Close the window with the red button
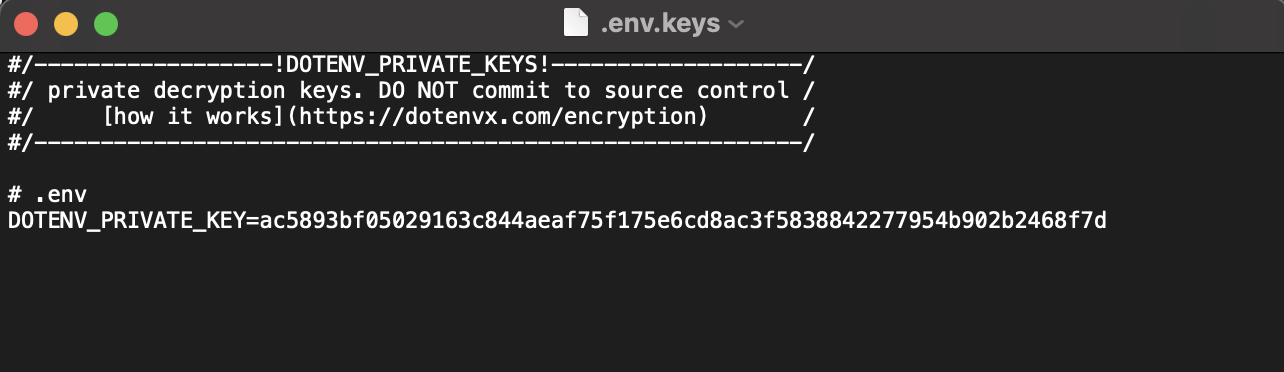Screen dimensions: 1284x372 (x=26, y=24)
